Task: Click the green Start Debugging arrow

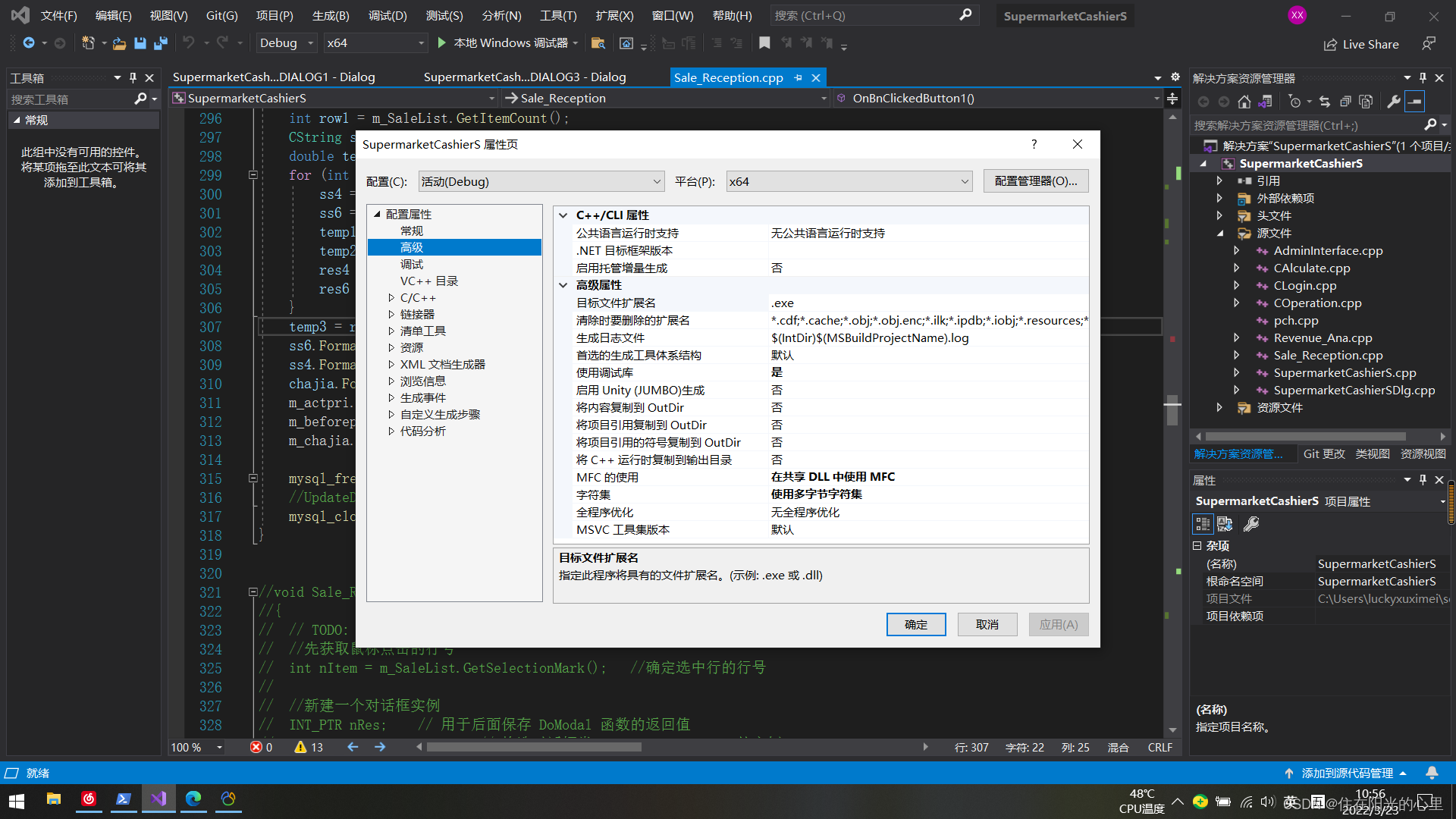Action: point(442,43)
